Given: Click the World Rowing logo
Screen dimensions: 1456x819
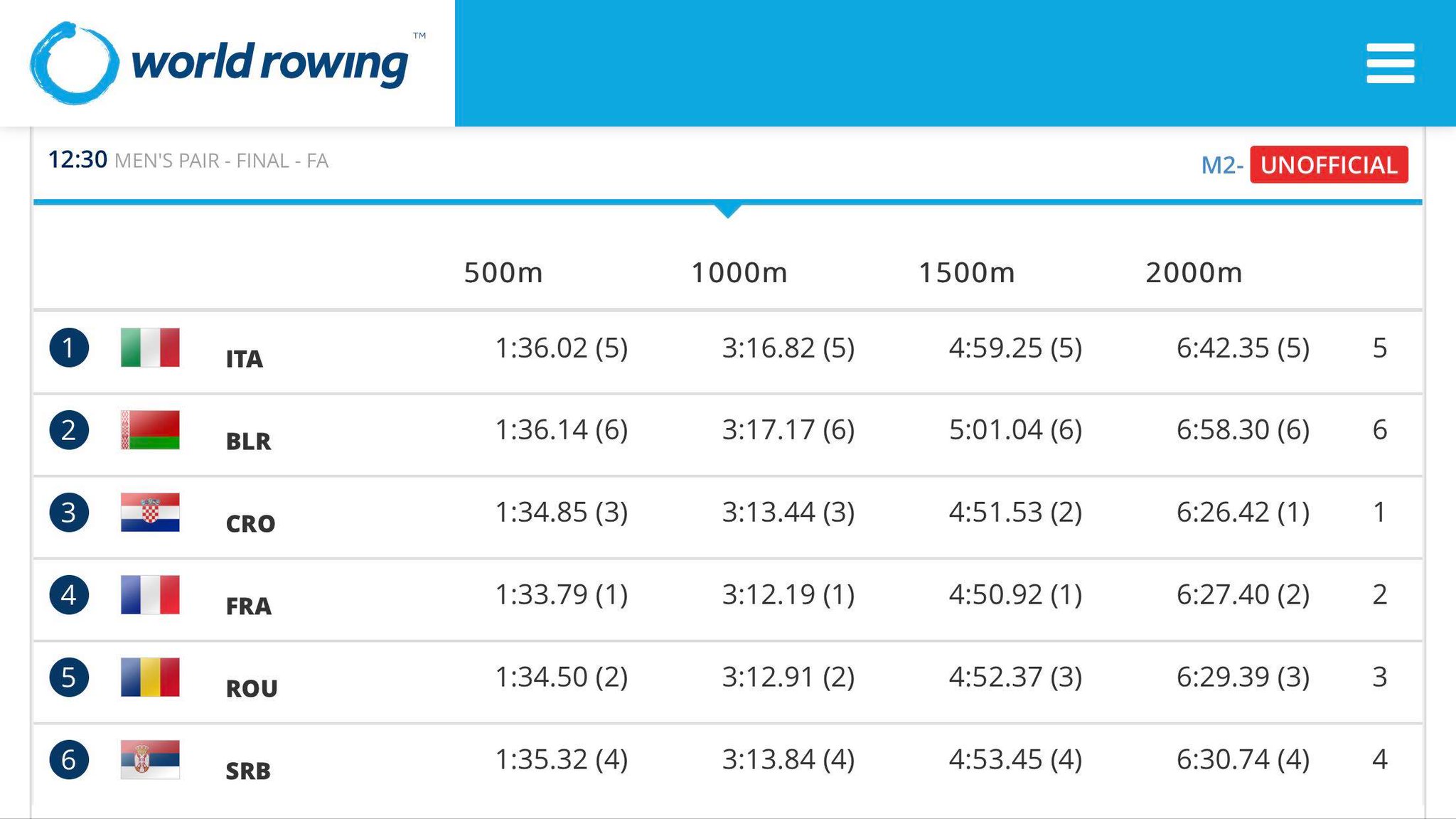Looking at the screenshot, I should click(220, 63).
